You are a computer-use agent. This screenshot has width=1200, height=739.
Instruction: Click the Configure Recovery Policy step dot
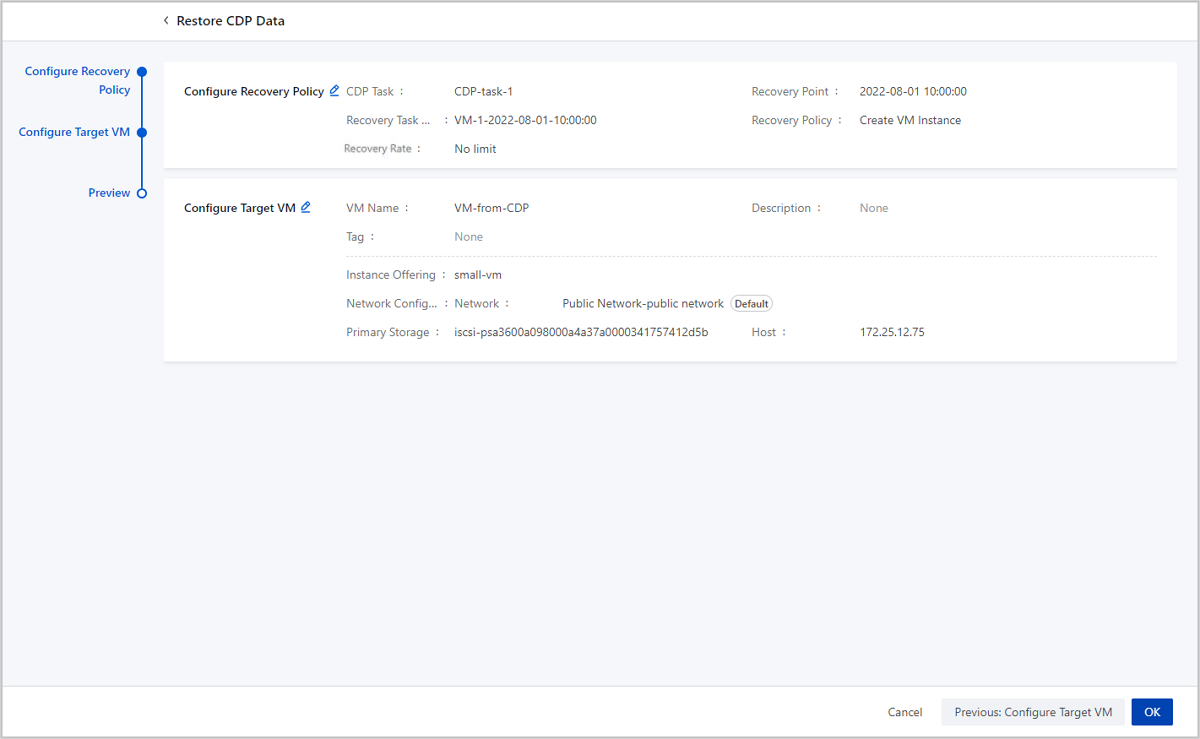coord(142,72)
